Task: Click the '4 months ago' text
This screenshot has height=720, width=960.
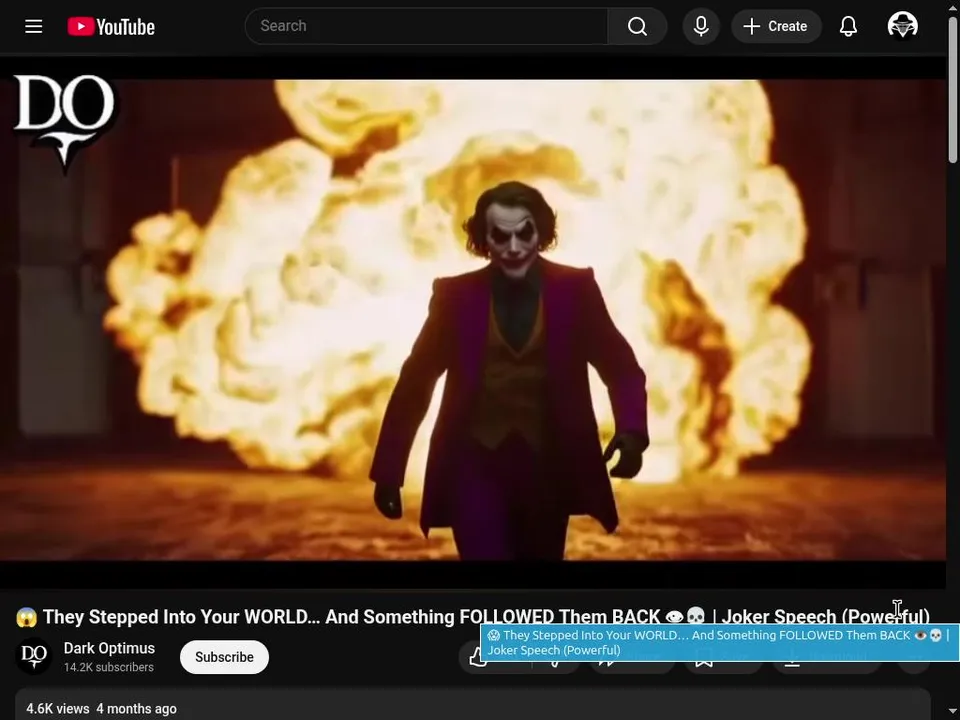Action: tap(137, 708)
